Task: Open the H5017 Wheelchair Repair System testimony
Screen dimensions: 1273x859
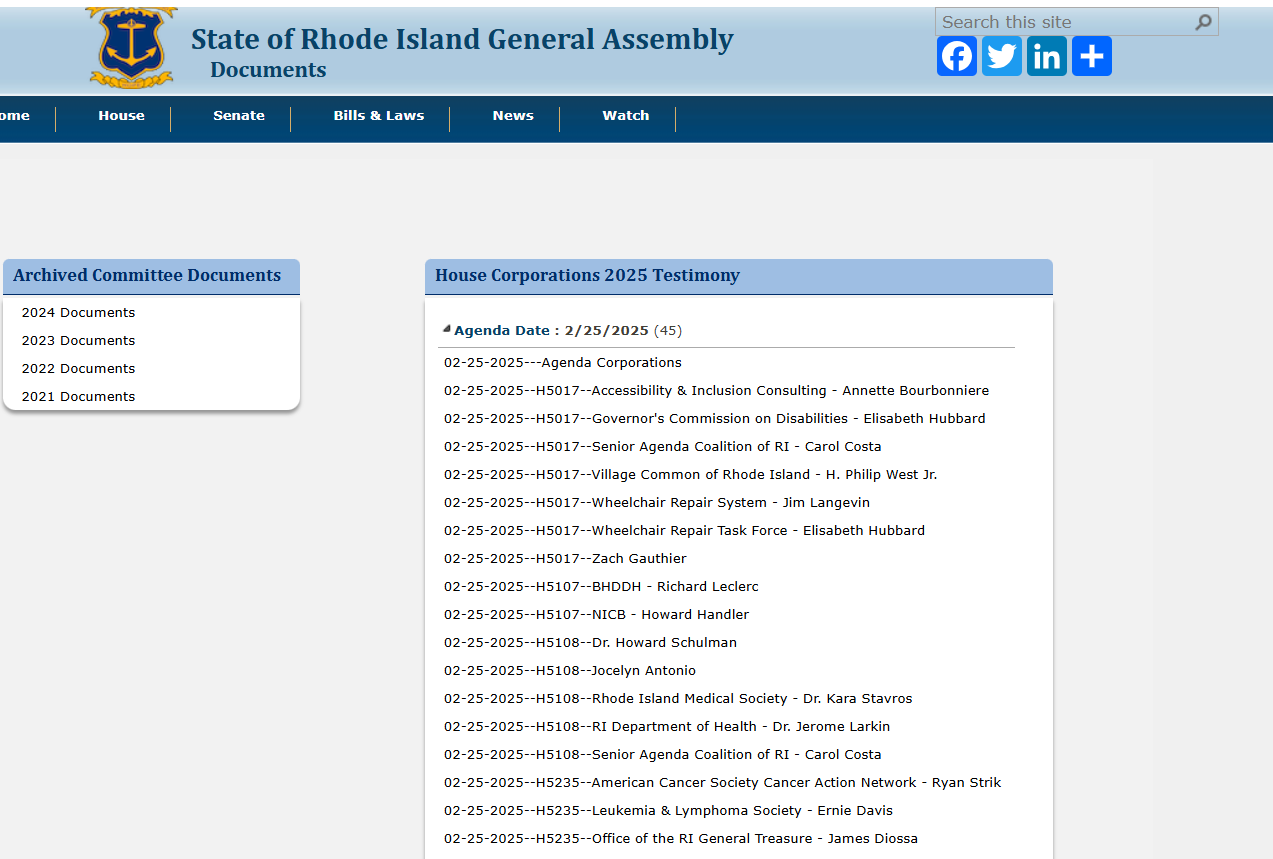Action: coord(657,502)
